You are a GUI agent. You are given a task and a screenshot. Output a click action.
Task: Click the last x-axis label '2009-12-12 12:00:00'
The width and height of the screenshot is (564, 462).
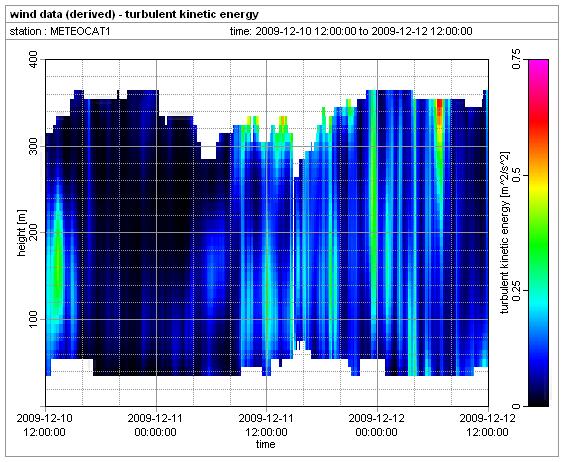[488, 425]
